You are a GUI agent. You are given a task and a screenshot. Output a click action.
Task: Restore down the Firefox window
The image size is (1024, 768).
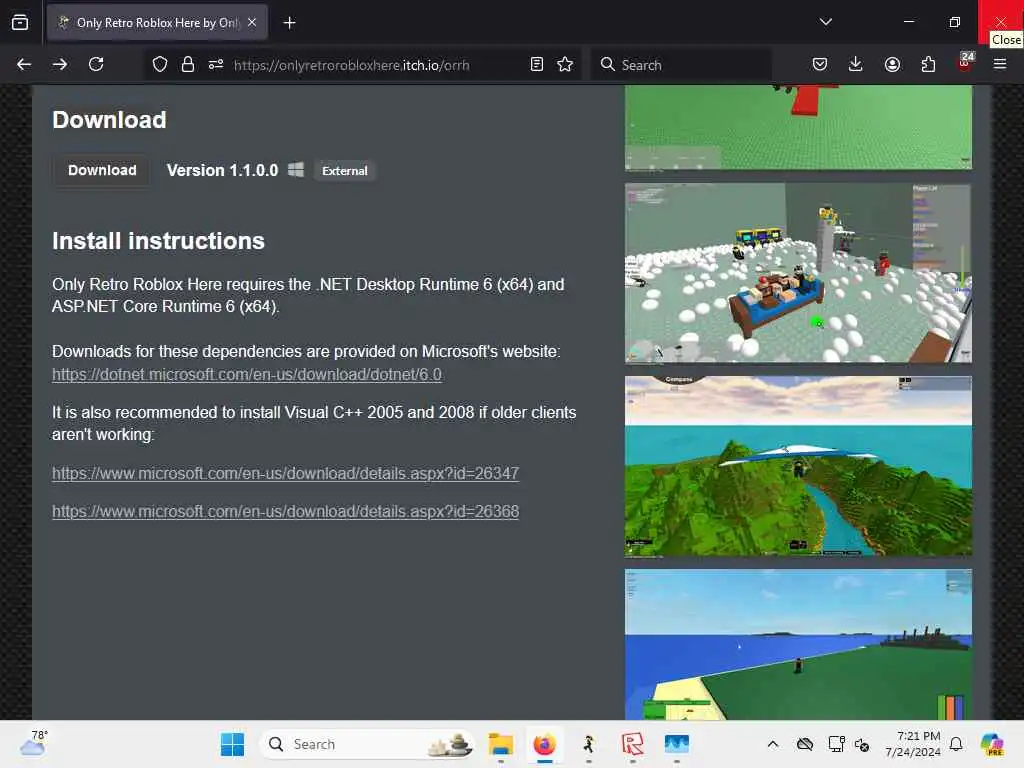[x=954, y=22]
